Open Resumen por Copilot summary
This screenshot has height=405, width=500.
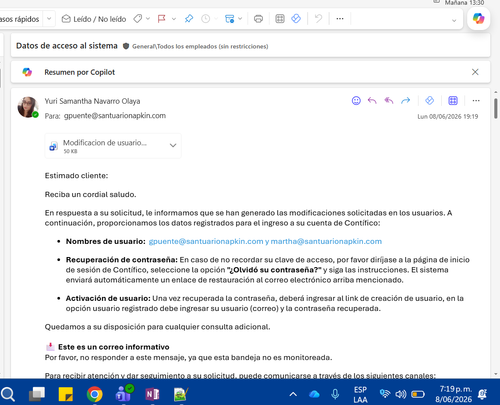click(79, 72)
